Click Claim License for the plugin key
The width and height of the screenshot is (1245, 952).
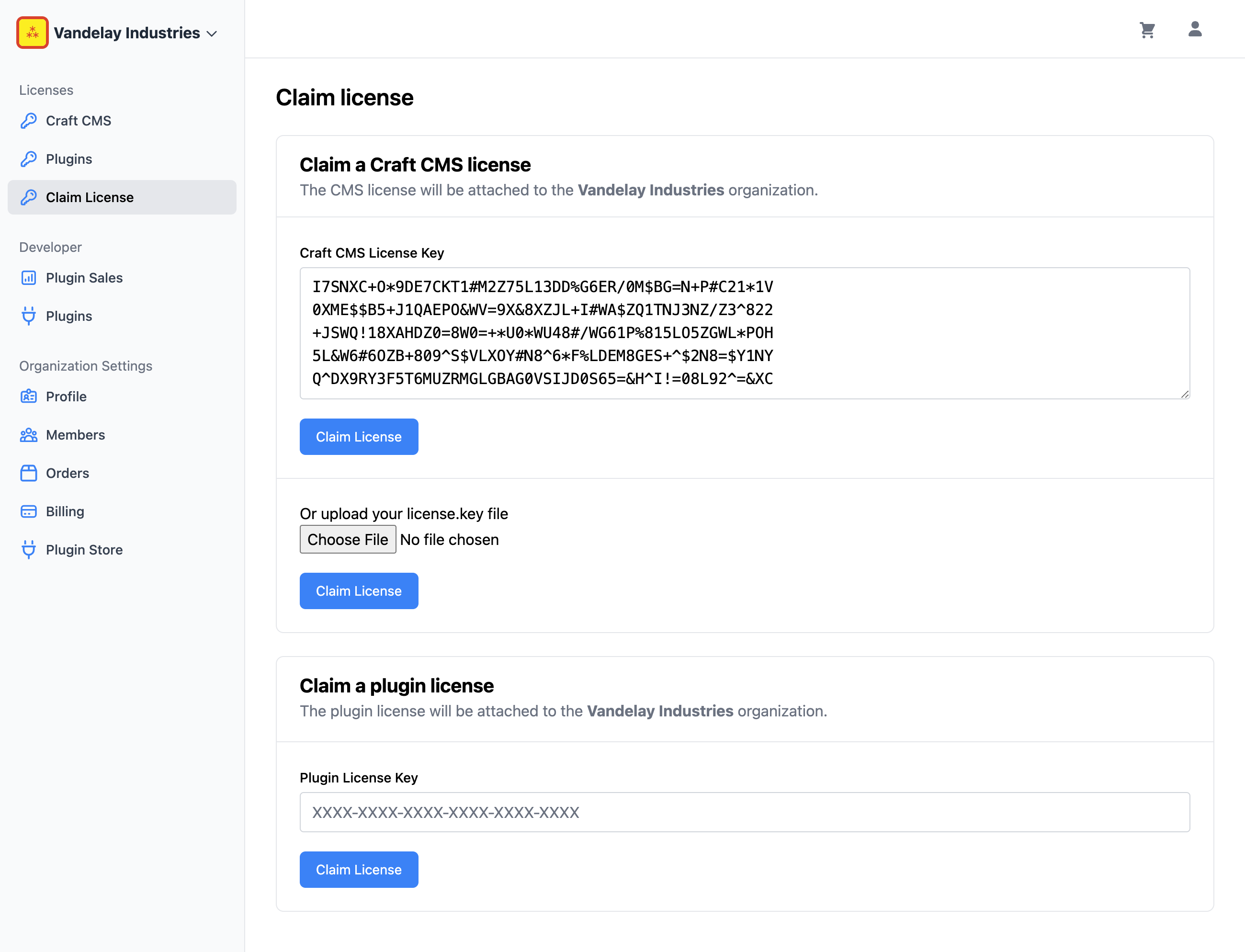click(x=359, y=870)
